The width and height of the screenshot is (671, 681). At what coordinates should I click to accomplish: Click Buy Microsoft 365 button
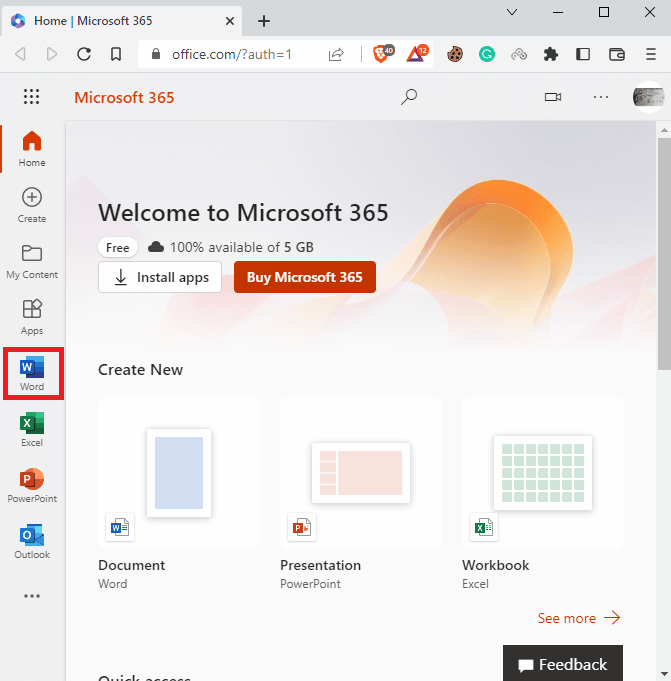point(305,277)
